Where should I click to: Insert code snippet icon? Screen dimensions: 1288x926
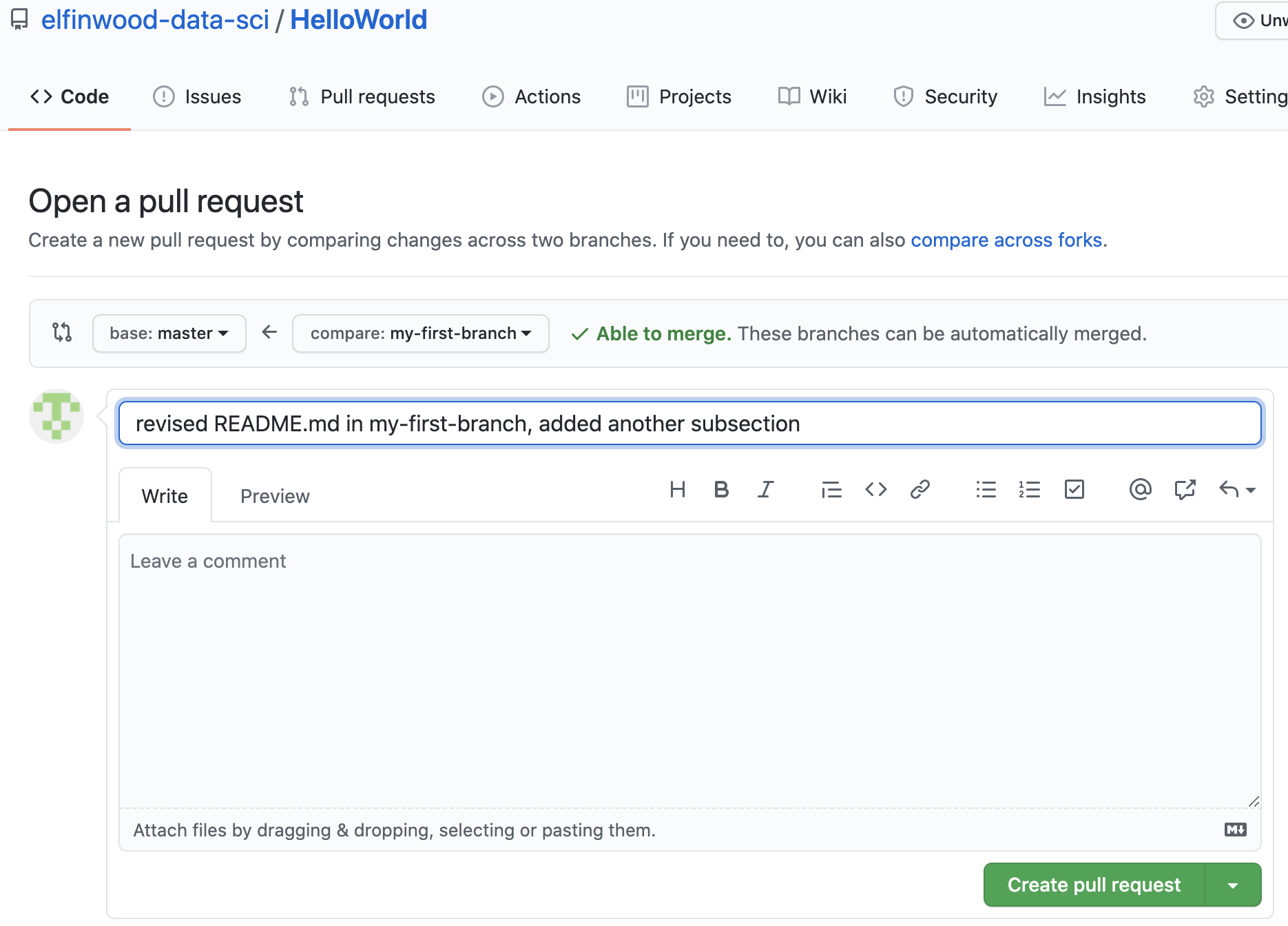pyautogui.click(x=875, y=490)
